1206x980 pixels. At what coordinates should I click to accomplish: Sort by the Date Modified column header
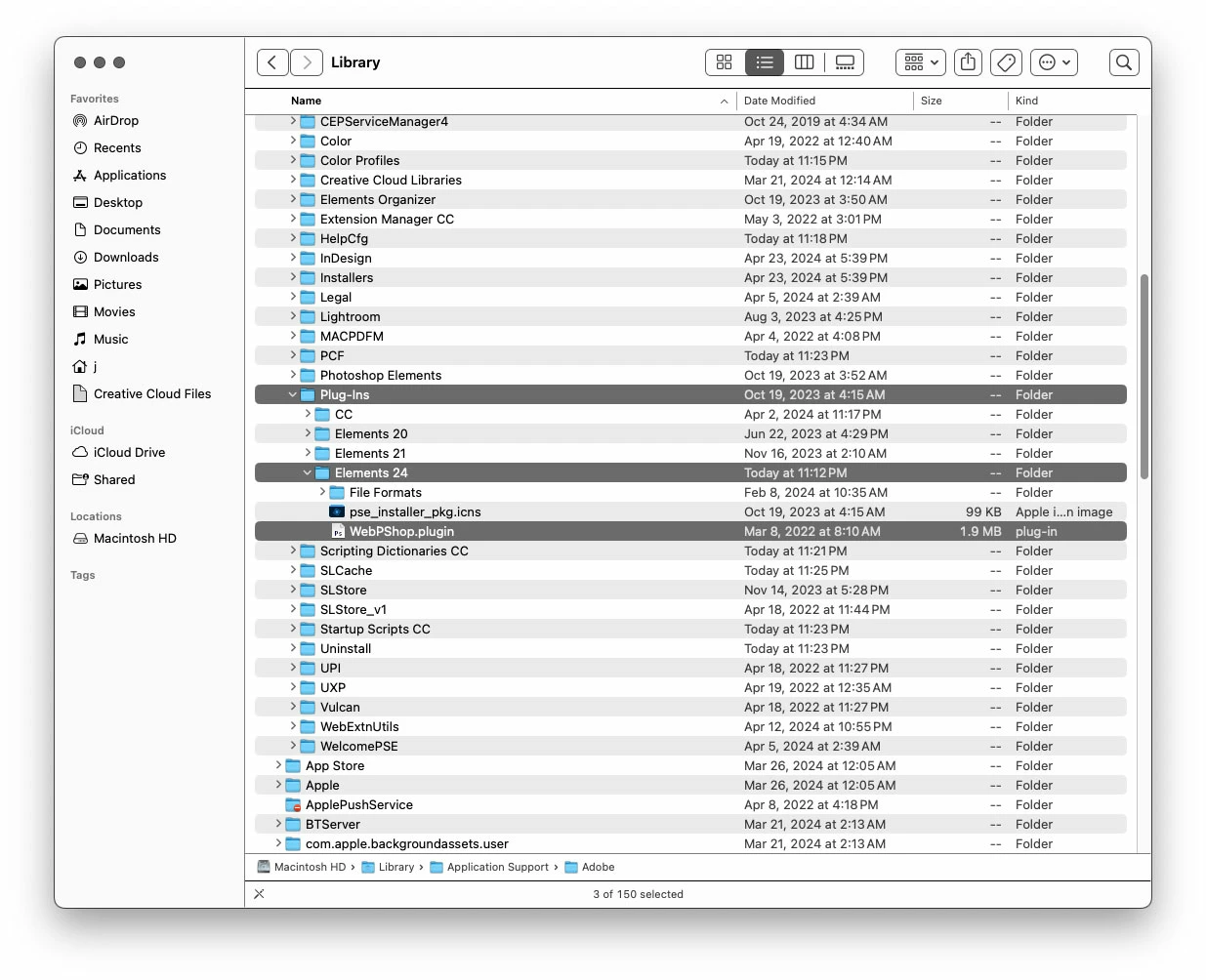779,101
